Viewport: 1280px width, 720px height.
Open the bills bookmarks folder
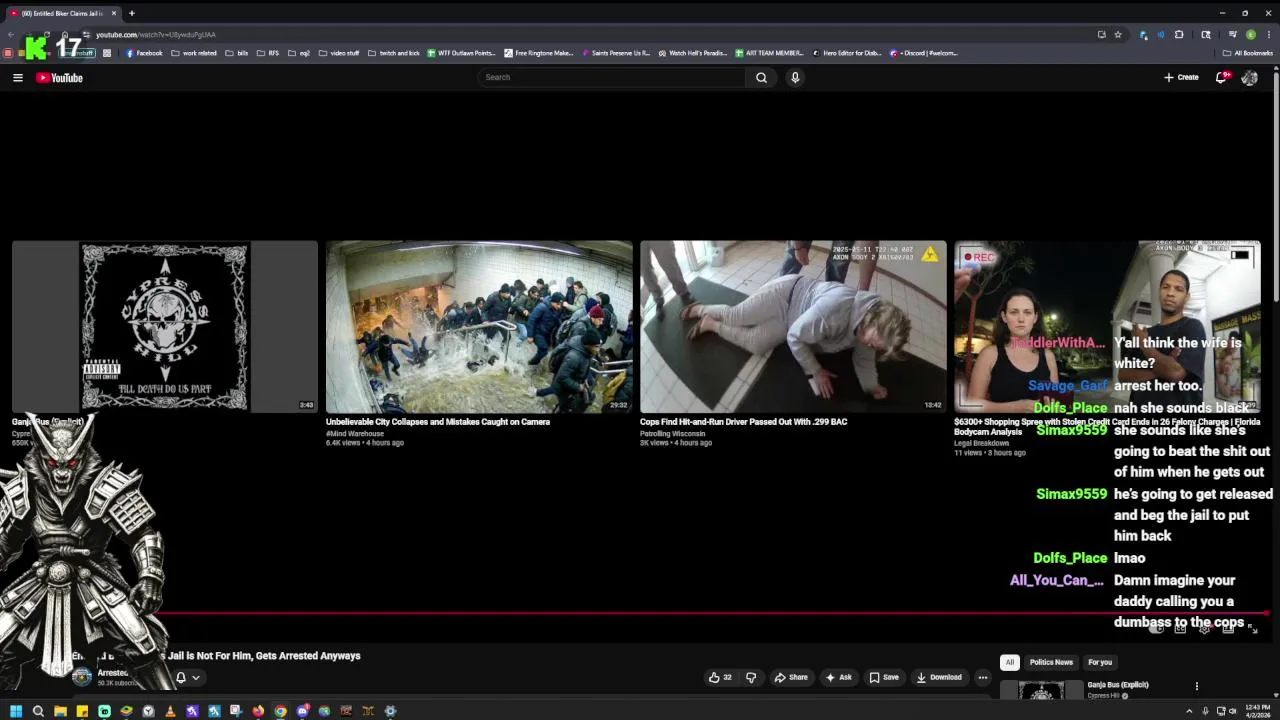(x=236, y=53)
